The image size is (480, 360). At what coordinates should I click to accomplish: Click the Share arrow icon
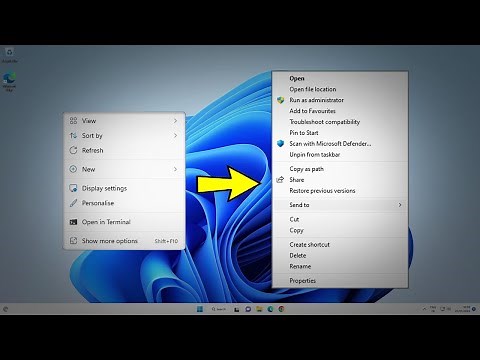click(x=280, y=180)
